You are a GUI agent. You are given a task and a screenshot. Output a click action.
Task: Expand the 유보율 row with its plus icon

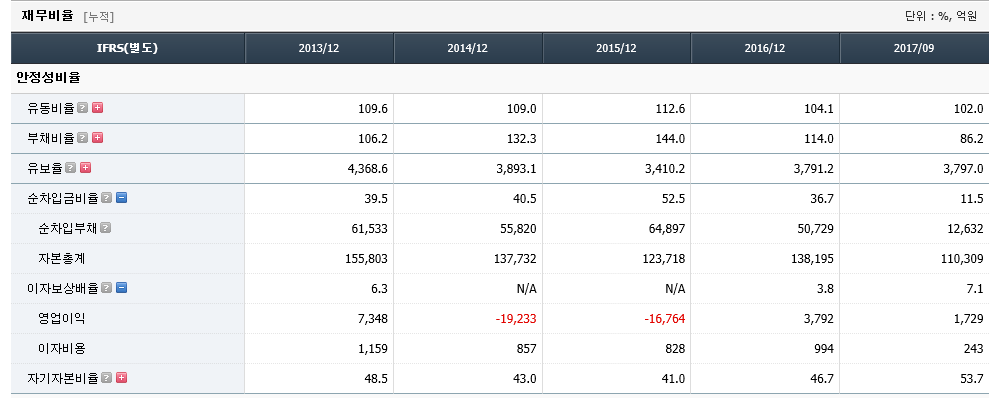(x=86, y=168)
